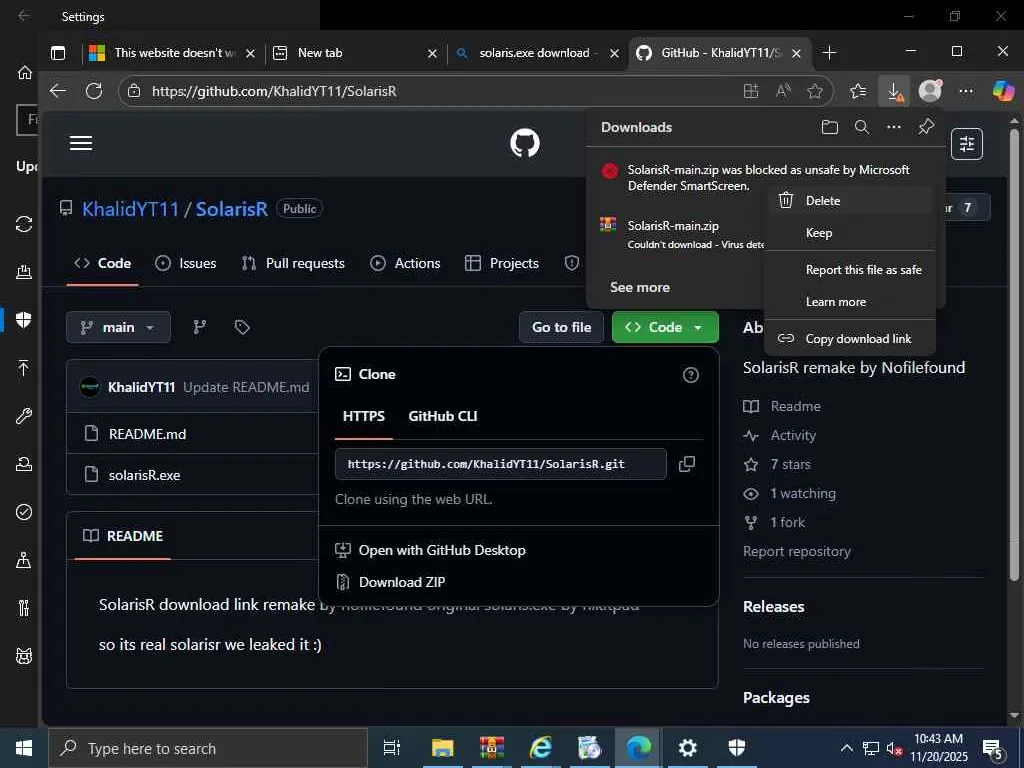Open the Issues repository tab
The image size is (1024, 768).
[x=185, y=263]
